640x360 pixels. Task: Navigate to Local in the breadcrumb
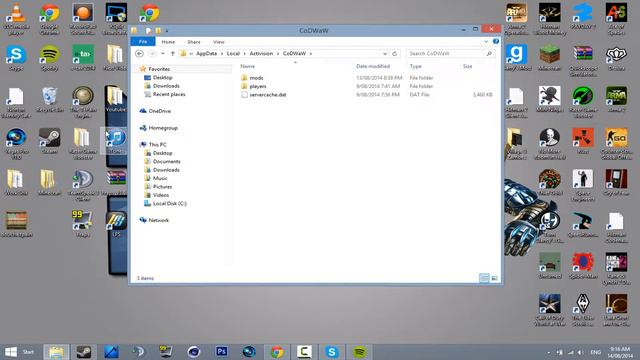tap(233, 53)
